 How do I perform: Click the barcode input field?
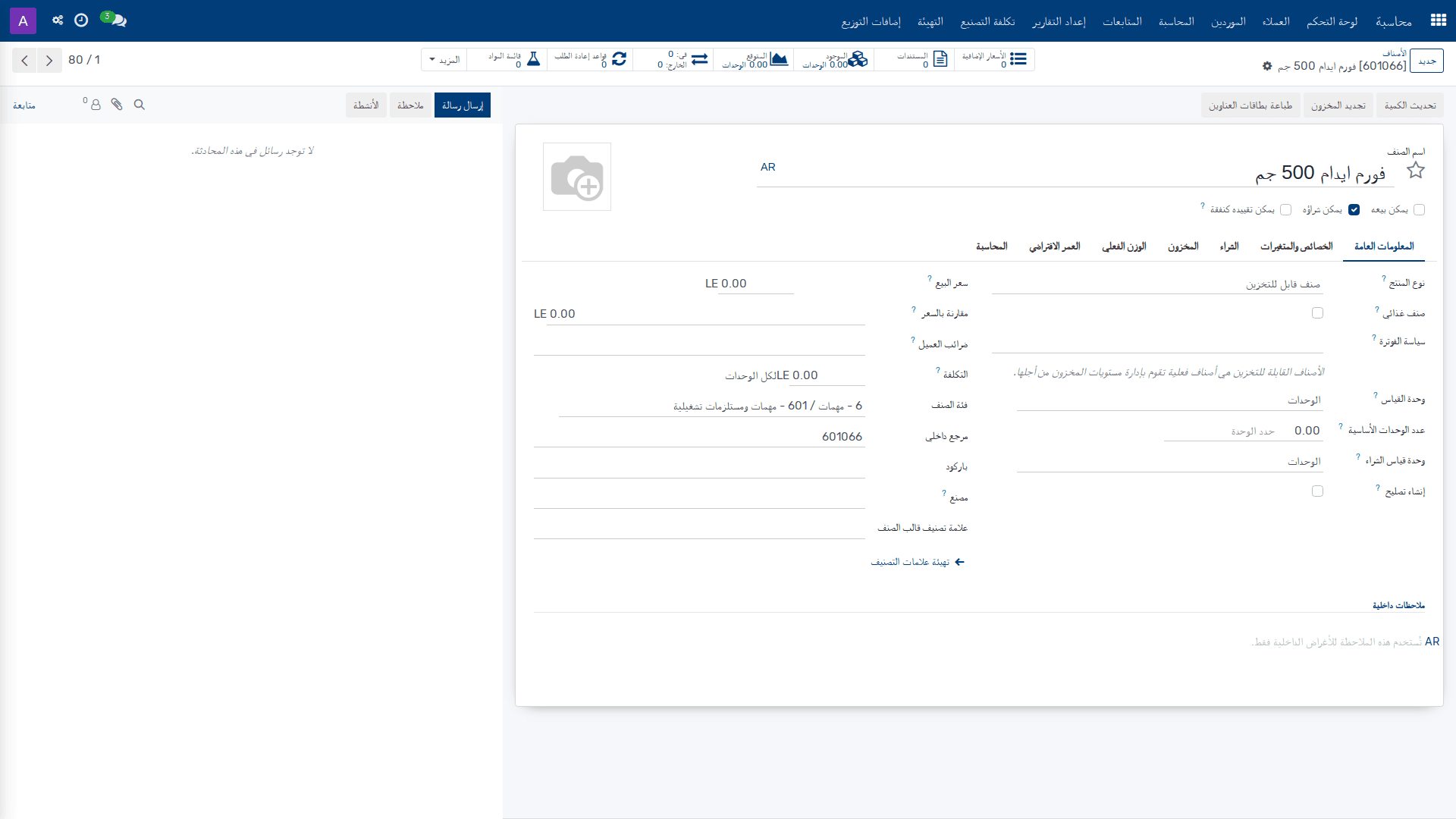click(699, 468)
